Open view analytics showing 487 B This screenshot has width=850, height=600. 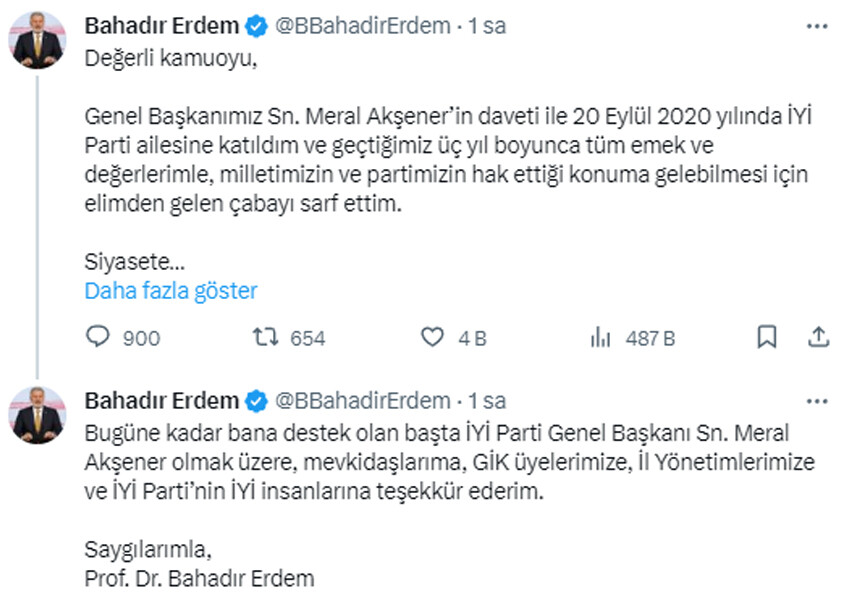tap(601, 338)
